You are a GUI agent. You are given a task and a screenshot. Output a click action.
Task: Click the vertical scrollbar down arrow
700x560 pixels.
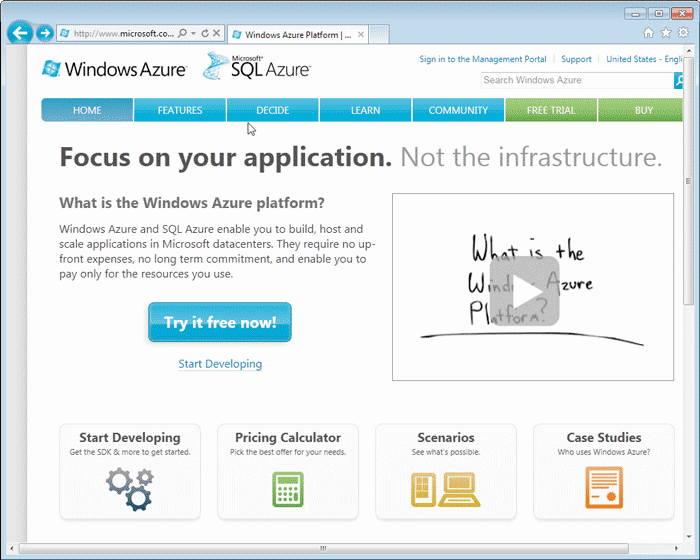689,537
